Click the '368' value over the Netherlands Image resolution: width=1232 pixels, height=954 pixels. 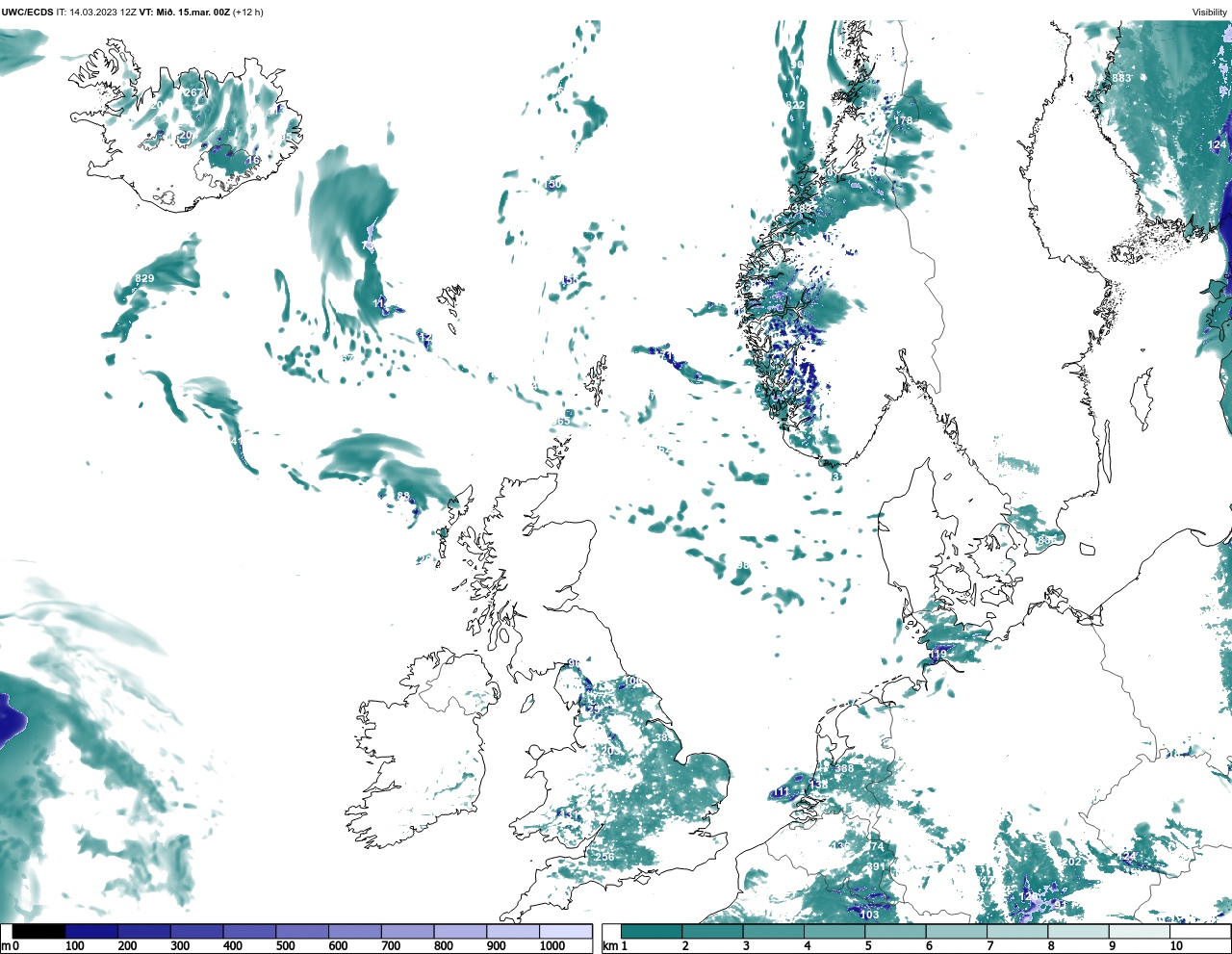coord(844,768)
